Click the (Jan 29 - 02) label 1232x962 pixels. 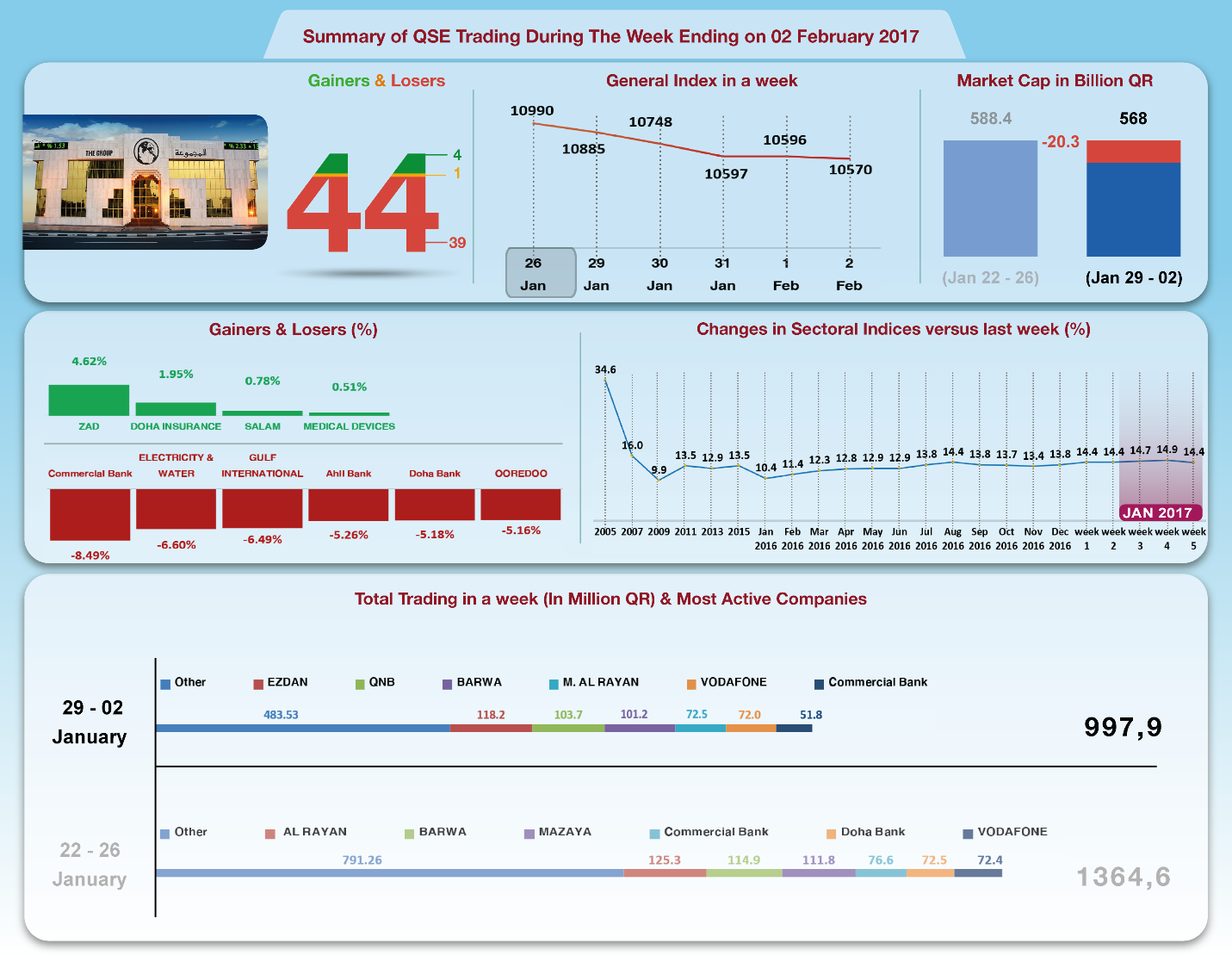[1134, 278]
